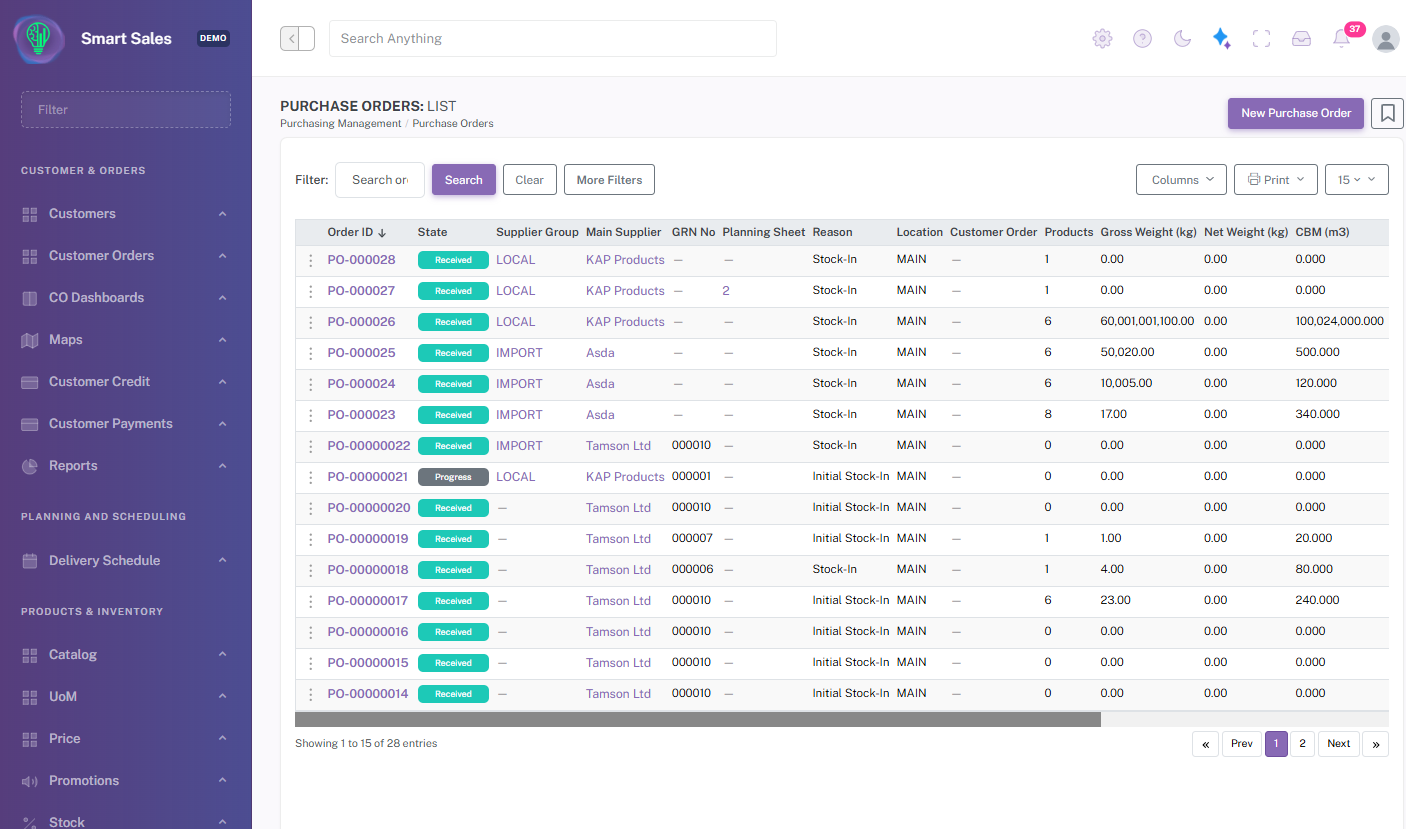1406x829 pixels.
Task: Open Asda supplier link in PO-000025 row
Action: (600, 353)
